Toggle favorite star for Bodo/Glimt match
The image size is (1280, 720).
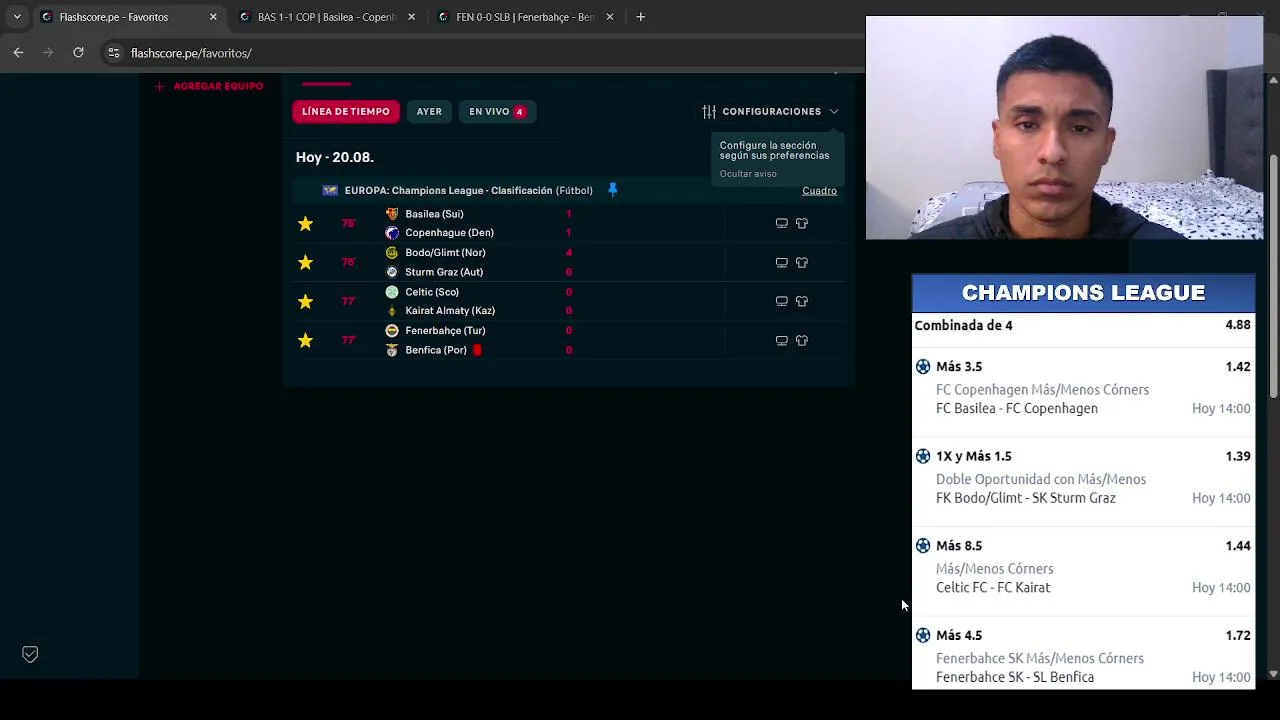pos(305,262)
